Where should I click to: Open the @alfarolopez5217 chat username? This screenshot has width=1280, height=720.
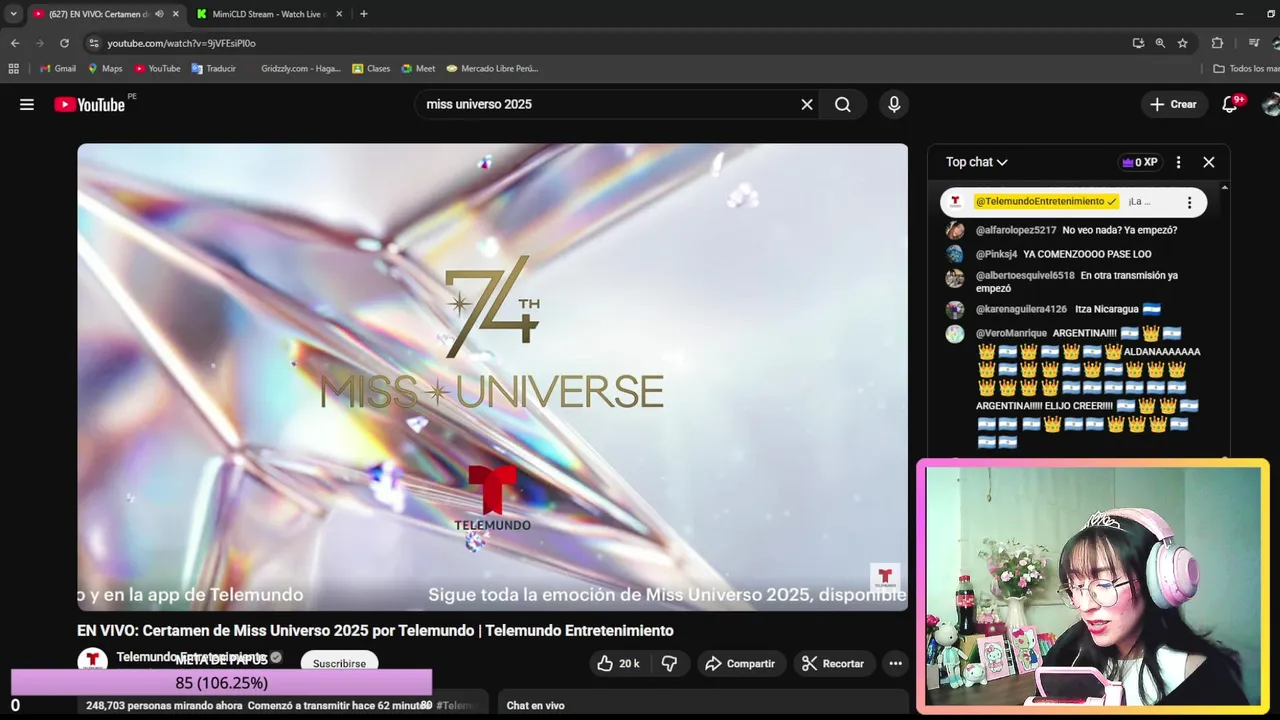tap(1016, 230)
